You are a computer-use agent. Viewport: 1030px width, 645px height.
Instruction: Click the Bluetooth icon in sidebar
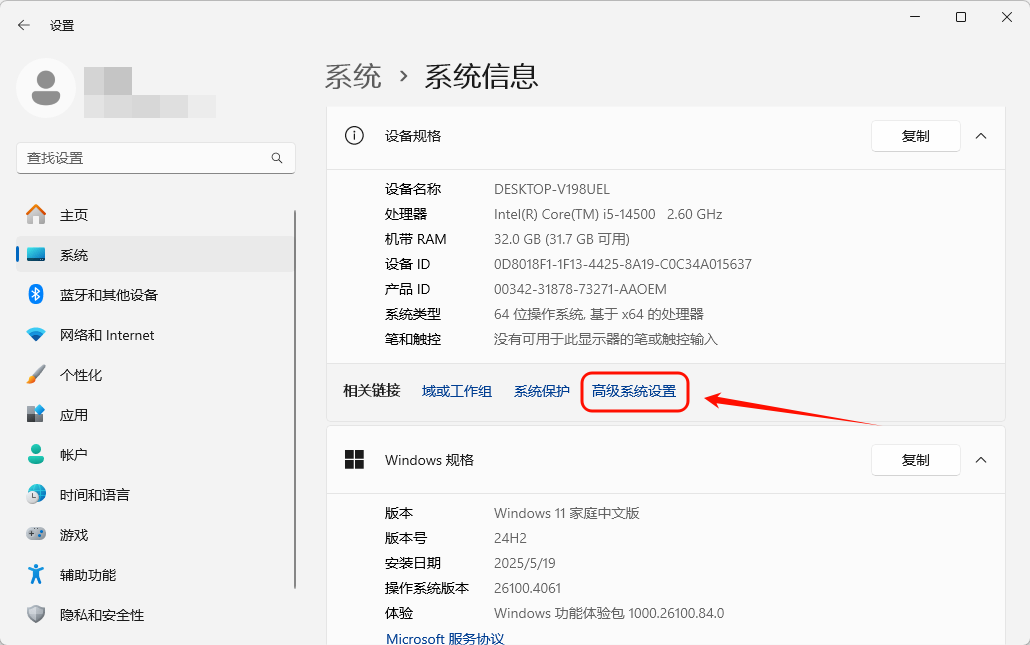point(36,294)
